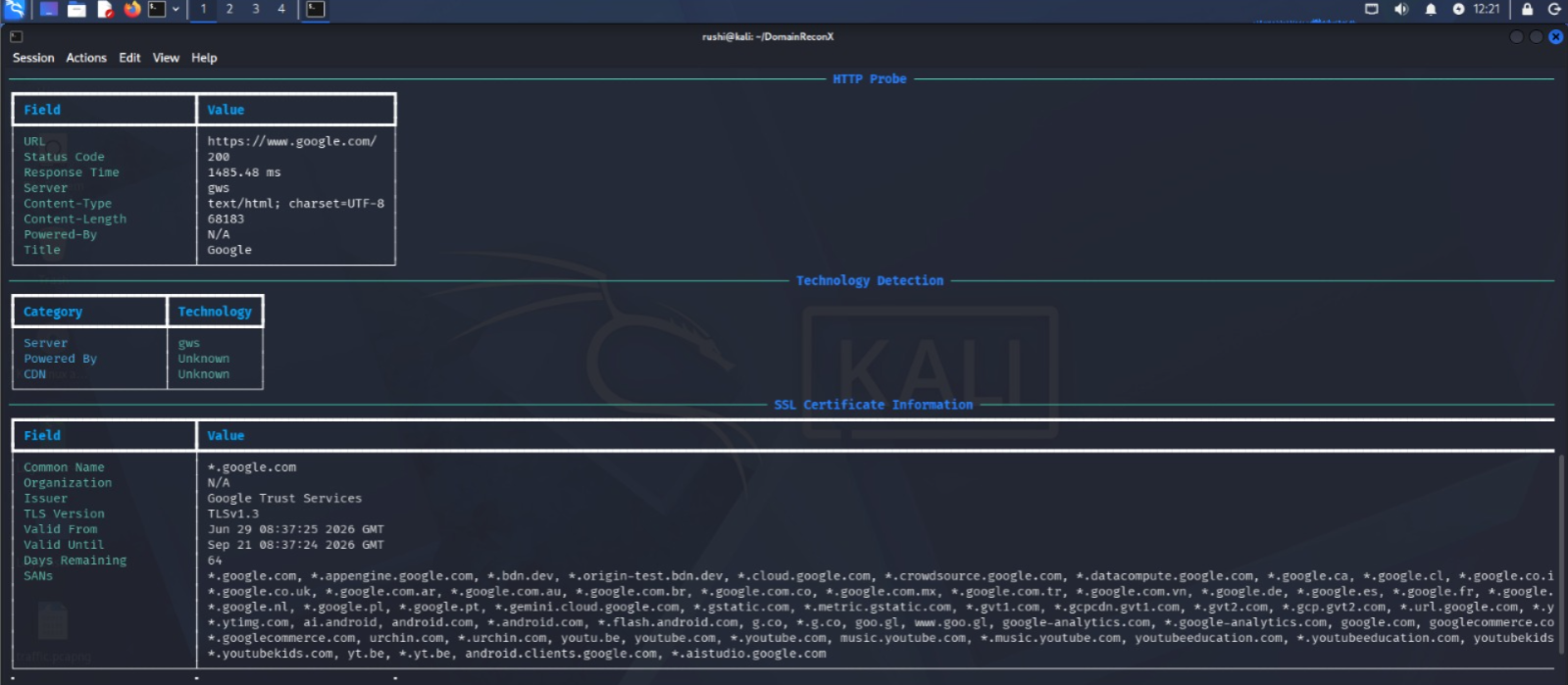Click the Days Remaining value 64
This screenshot has width=1568, height=685.
[x=214, y=561]
